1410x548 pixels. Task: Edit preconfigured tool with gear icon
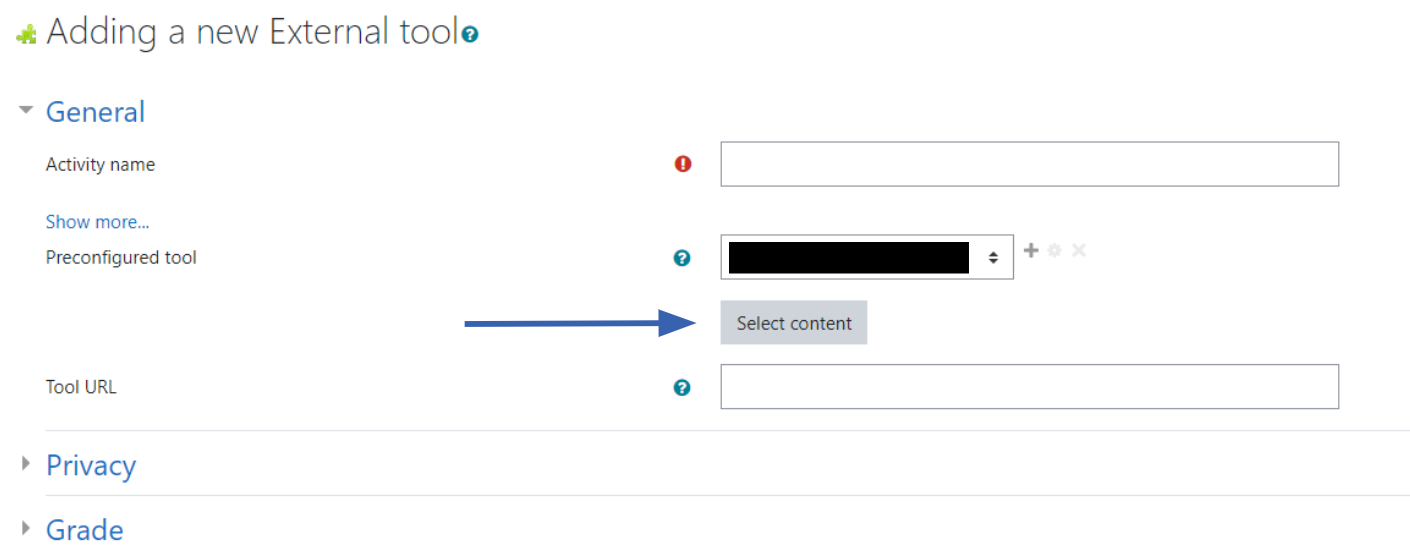tap(1054, 250)
